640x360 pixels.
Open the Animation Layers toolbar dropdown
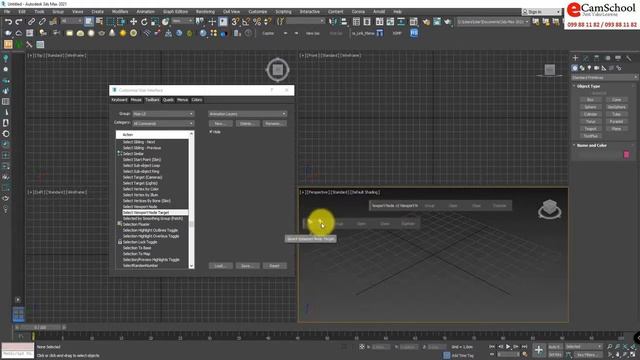click(x=247, y=114)
